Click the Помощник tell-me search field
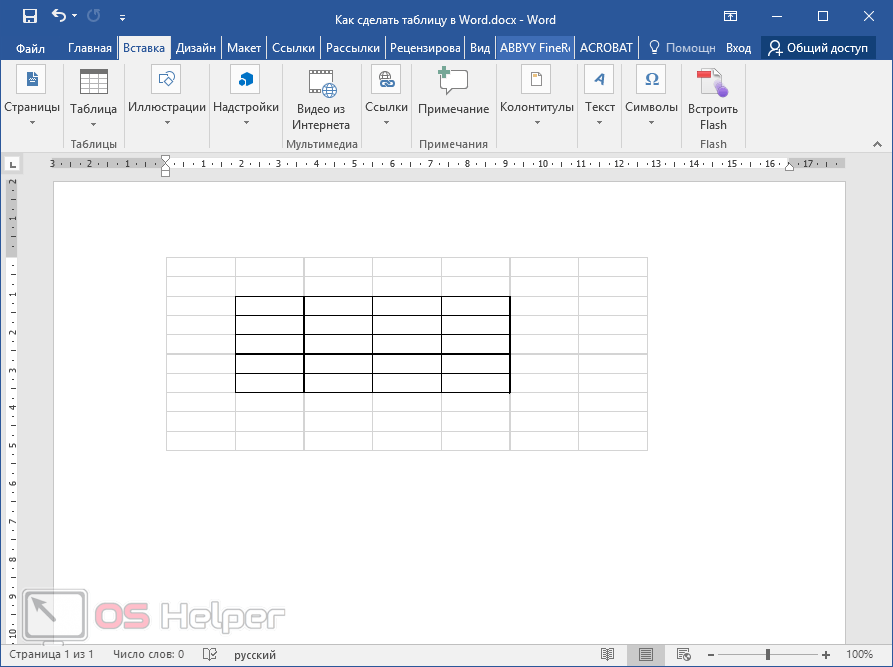Viewport: 893px width, 667px height. coord(683,48)
